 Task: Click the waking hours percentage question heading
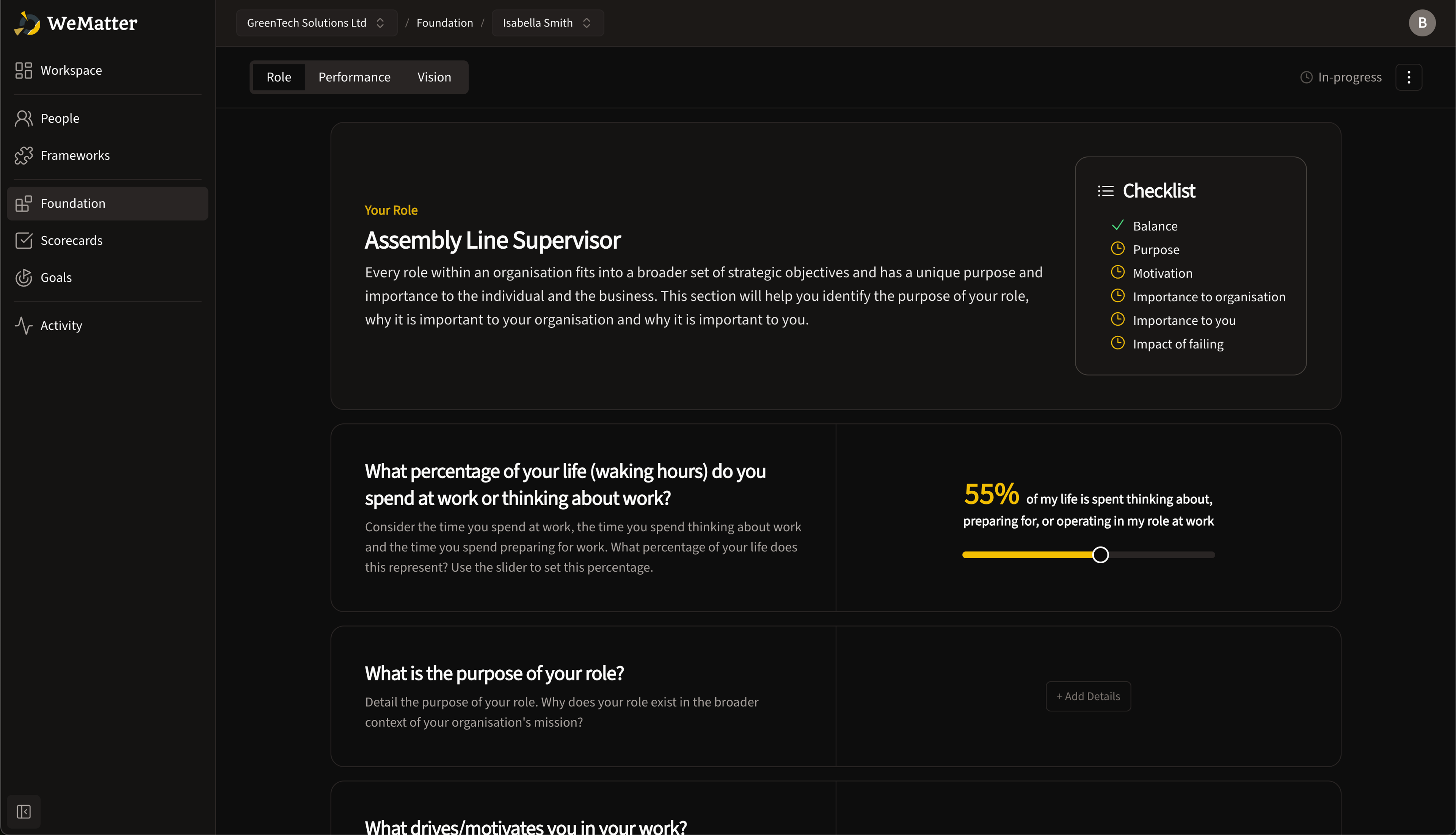[x=565, y=485]
